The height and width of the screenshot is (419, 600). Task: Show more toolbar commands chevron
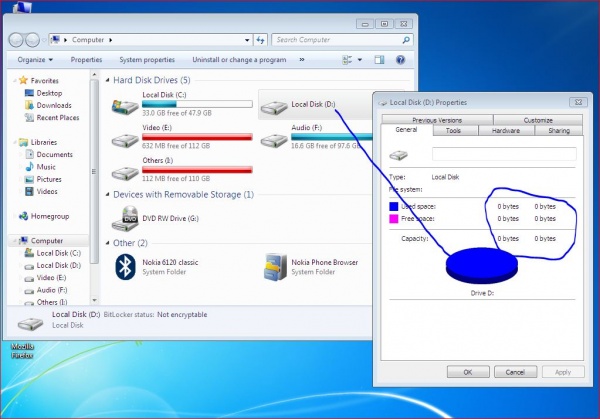[302, 60]
